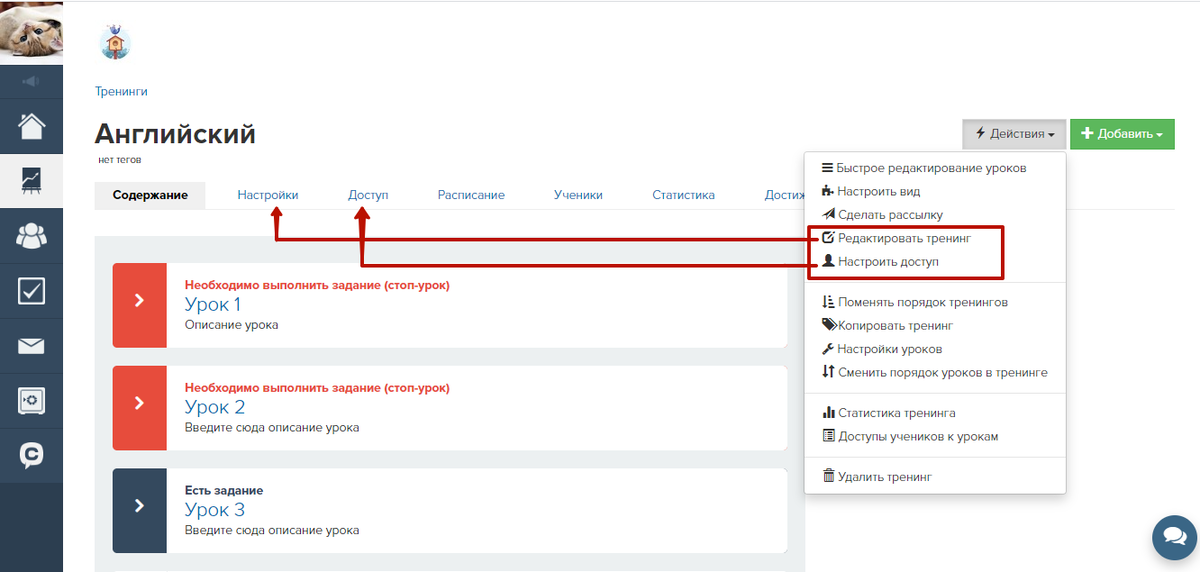Open the safe (finances) sidebar icon
This screenshot has width=1200, height=572.
(x=31, y=401)
